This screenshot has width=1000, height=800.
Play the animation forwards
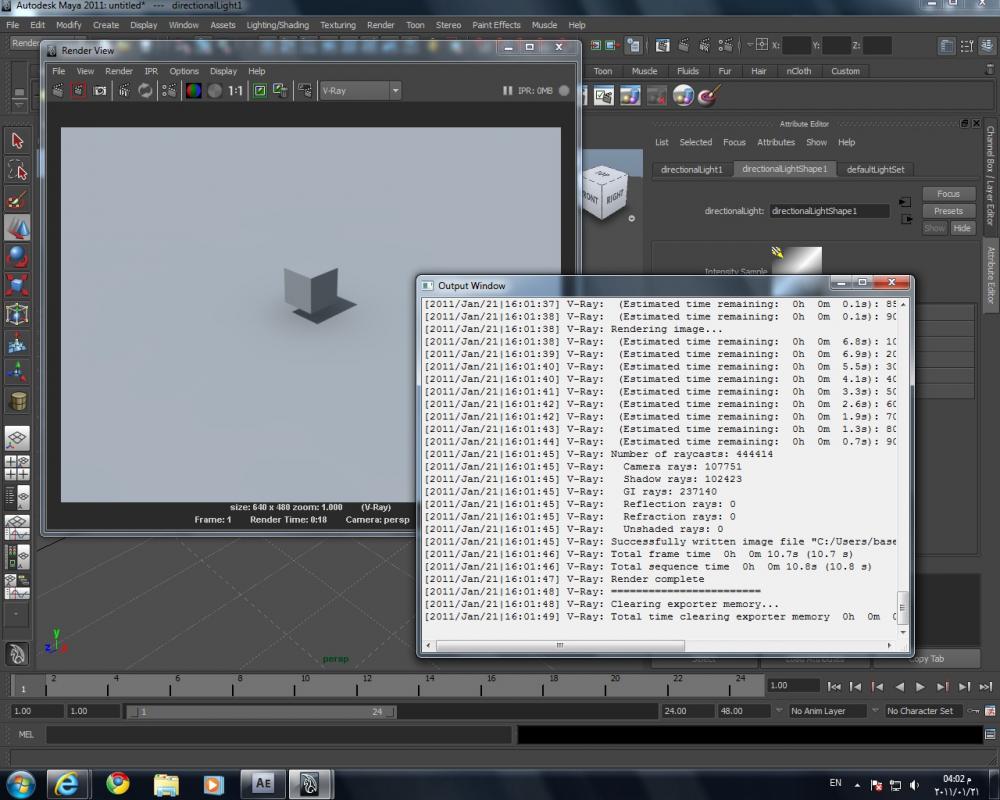(x=920, y=686)
